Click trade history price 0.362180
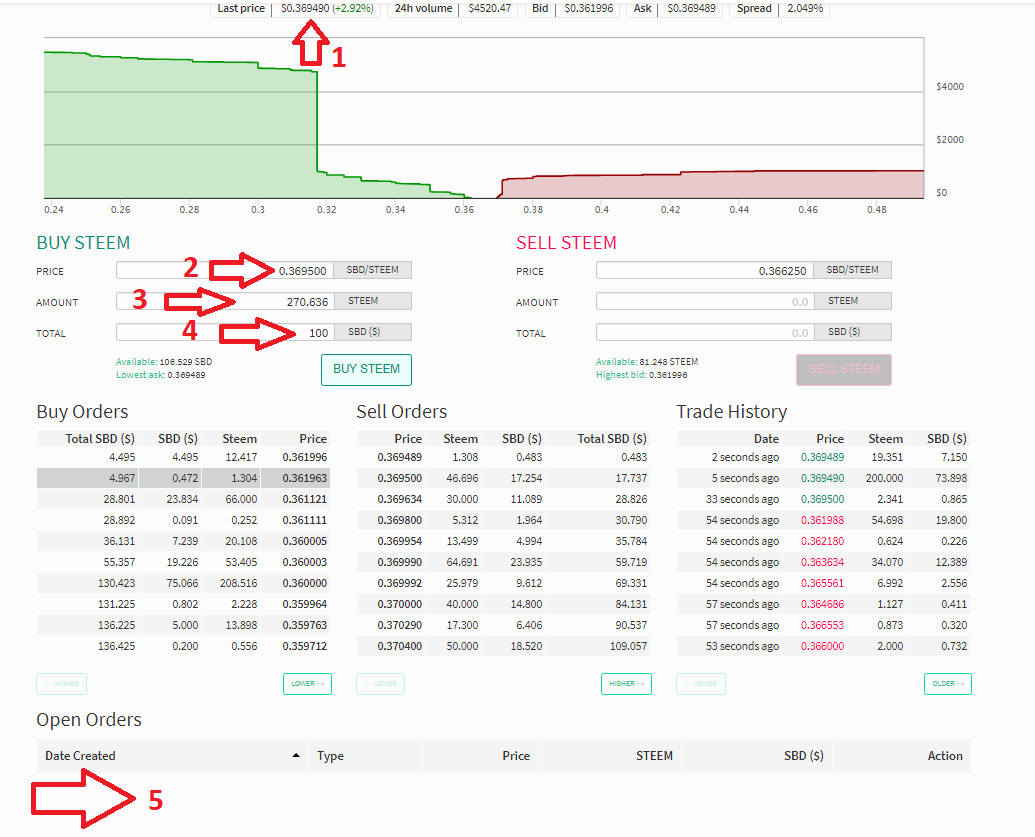This screenshot has height=837, width=1035. click(x=822, y=541)
